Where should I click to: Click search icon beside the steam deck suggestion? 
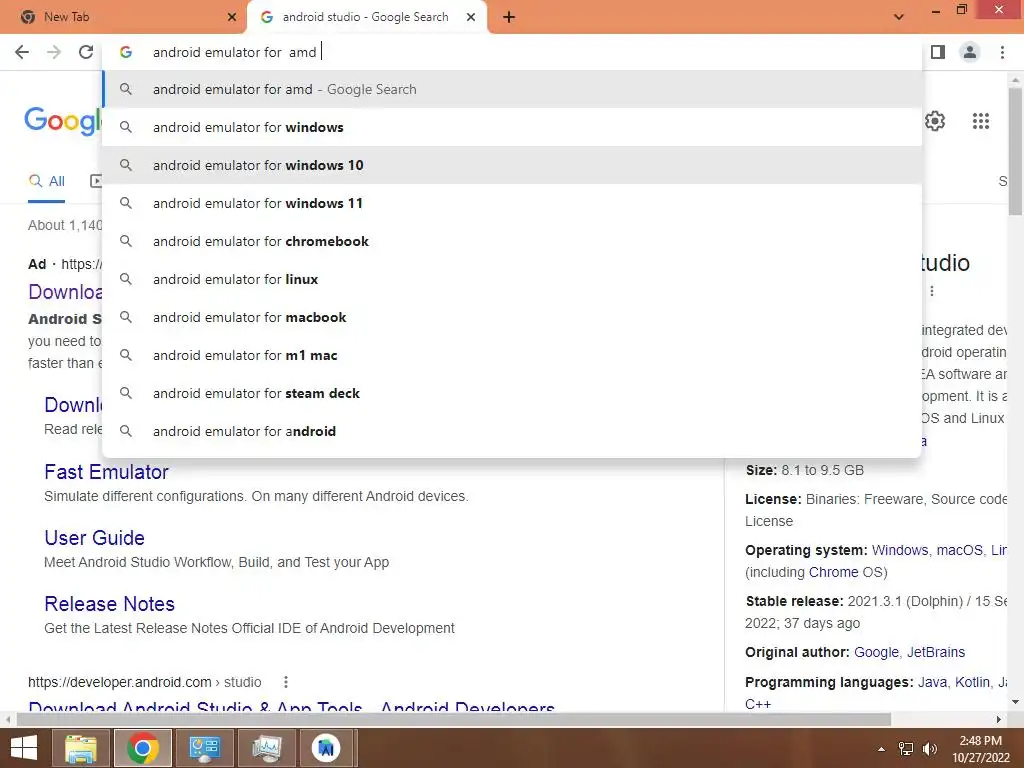pos(126,393)
